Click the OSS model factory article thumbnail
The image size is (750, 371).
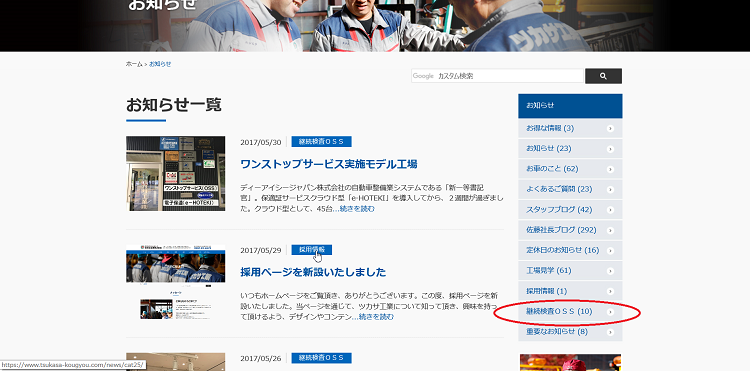coord(176,174)
